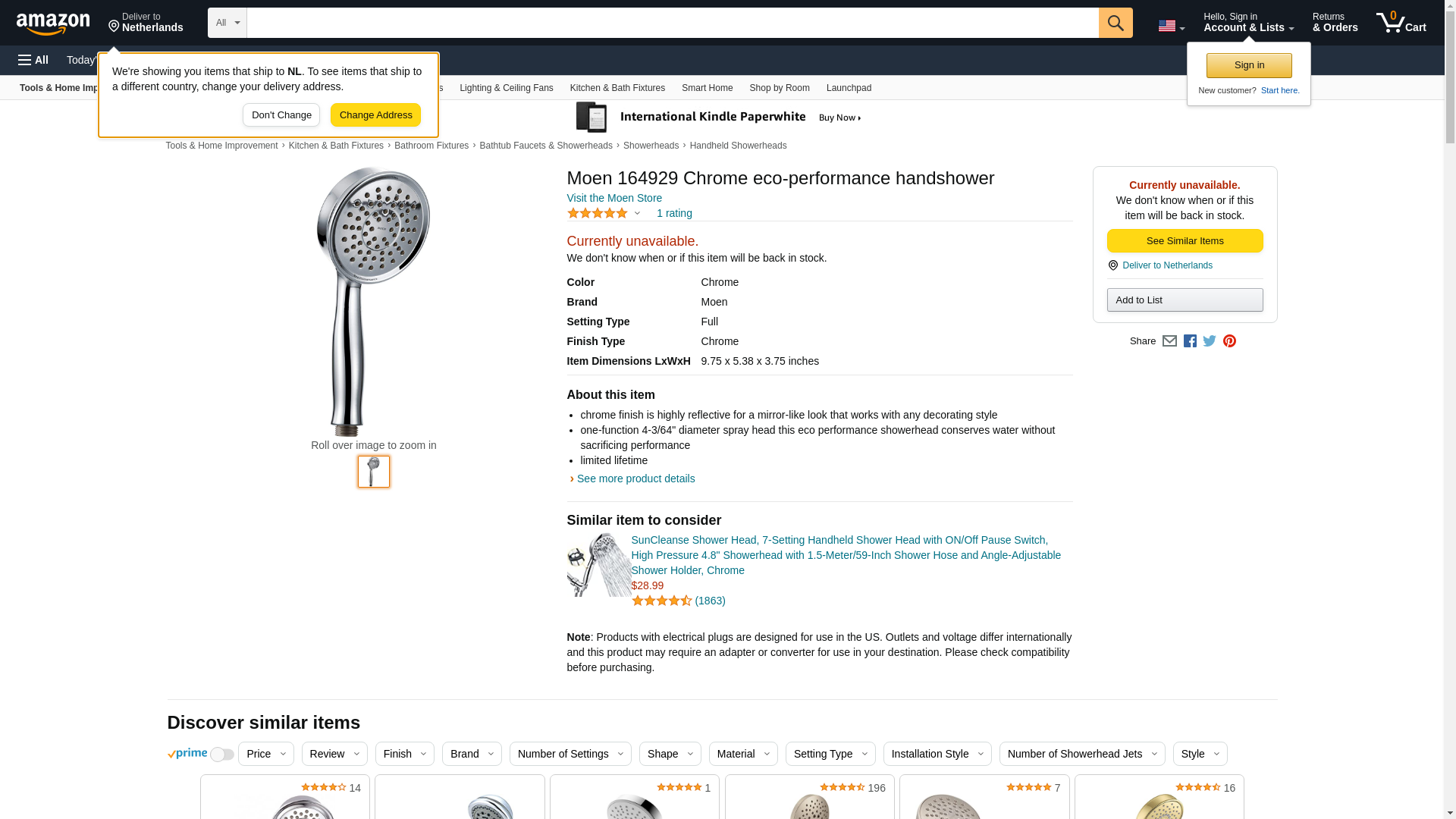1456x819 pixels.
Task: Expand the star rating breakdown chevron
Action: [x=637, y=214]
